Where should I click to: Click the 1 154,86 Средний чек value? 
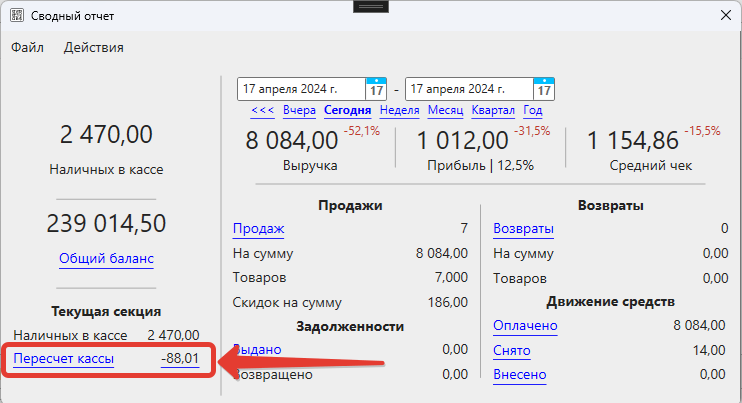632,140
